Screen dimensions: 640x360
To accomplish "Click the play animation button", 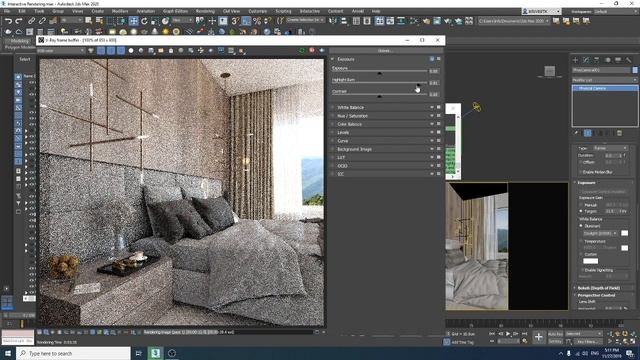I will (508, 334).
